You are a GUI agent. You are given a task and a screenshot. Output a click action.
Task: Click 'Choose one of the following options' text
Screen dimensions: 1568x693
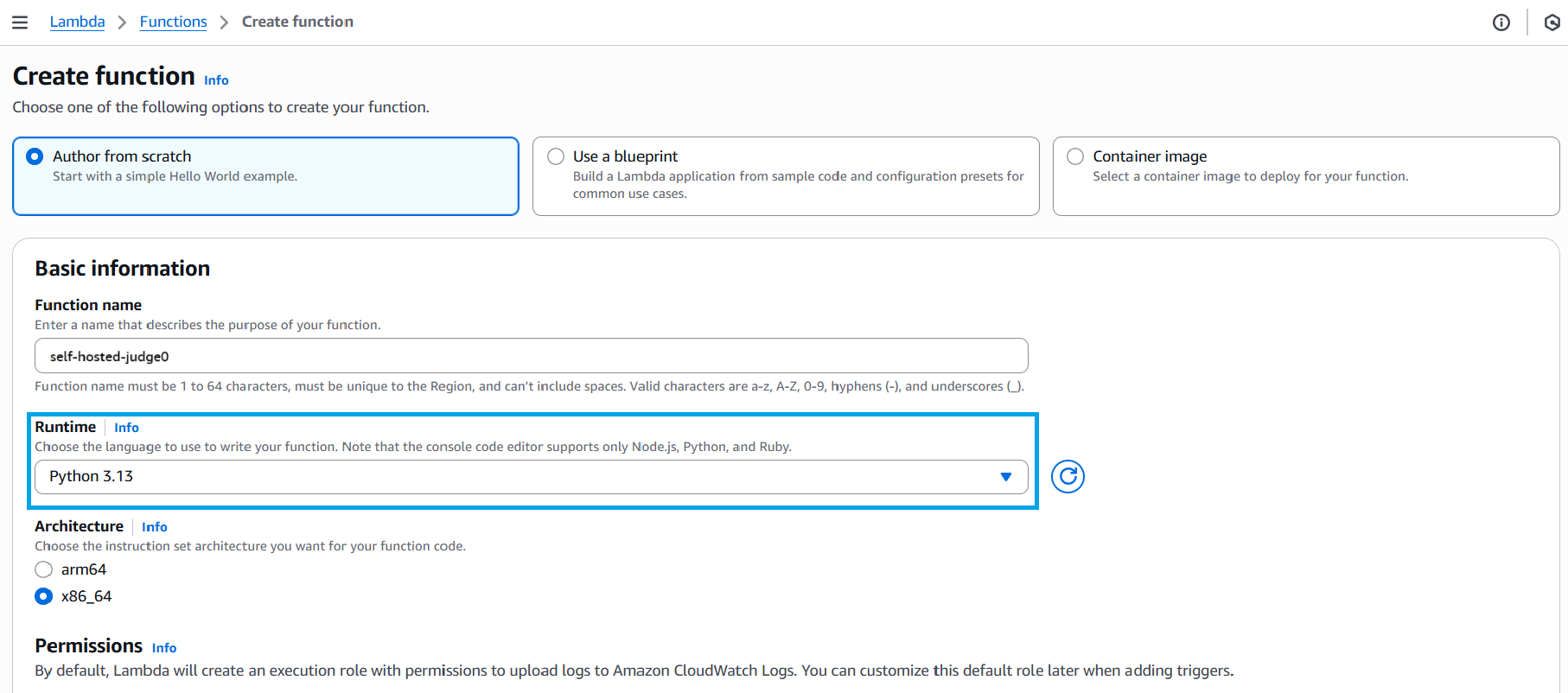[x=220, y=107]
